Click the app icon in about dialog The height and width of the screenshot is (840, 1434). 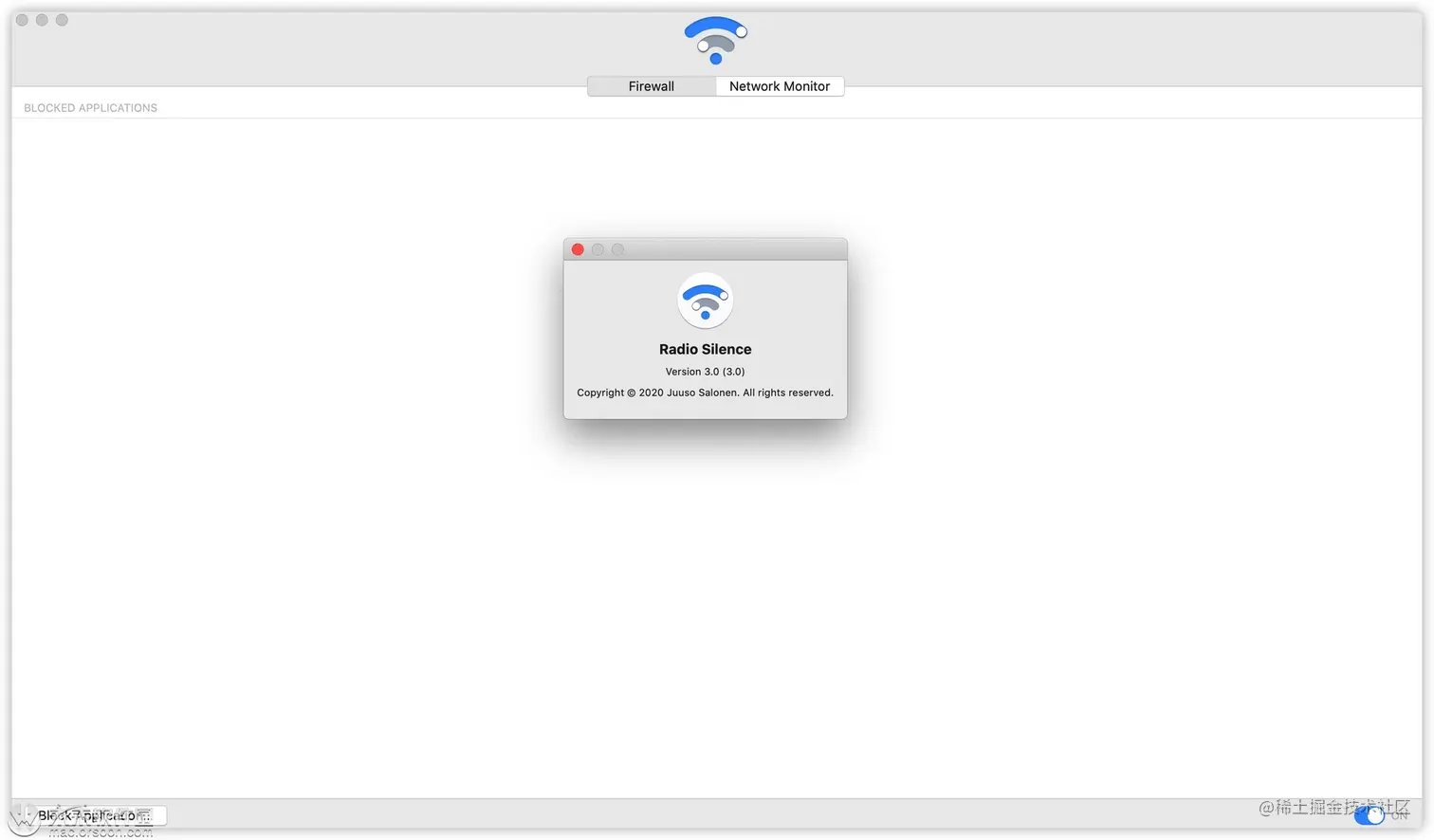705,301
